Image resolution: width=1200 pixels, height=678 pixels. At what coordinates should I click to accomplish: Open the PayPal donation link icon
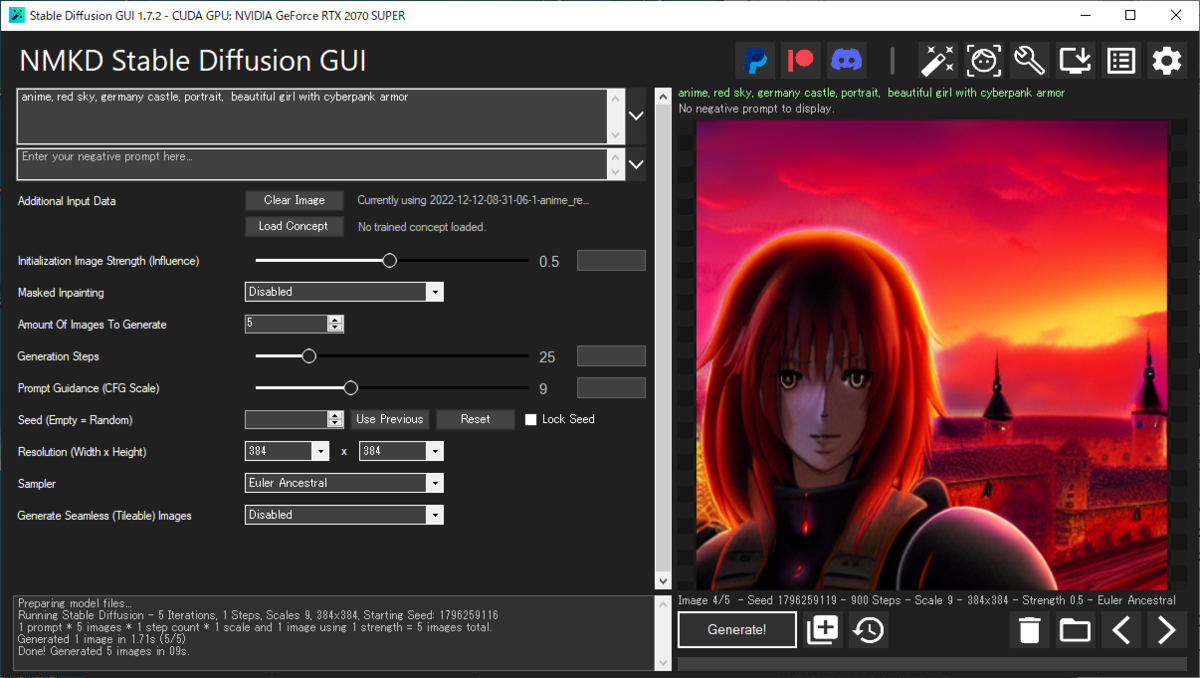[755, 61]
